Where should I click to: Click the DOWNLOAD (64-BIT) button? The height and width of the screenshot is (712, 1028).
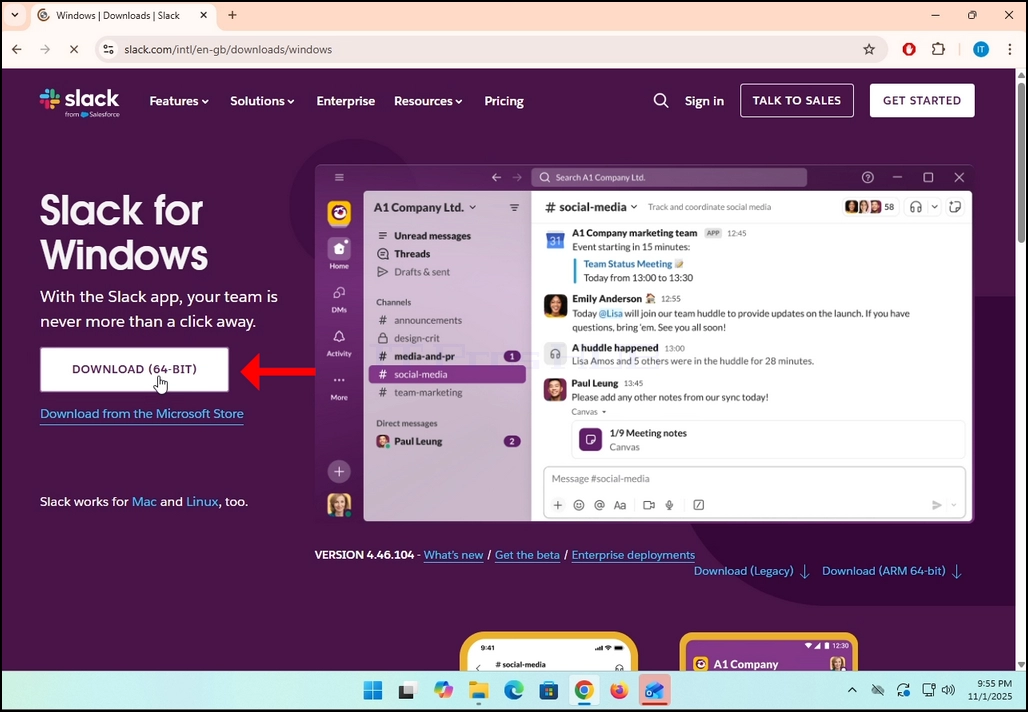(134, 369)
